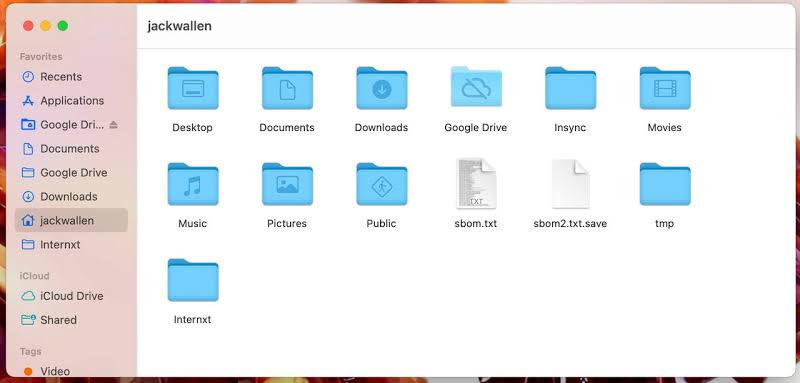The width and height of the screenshot is (800, 383).
Task: Open the Google Drive folder sidebar item
Action: pyautogui.click(x=71, y=173)
